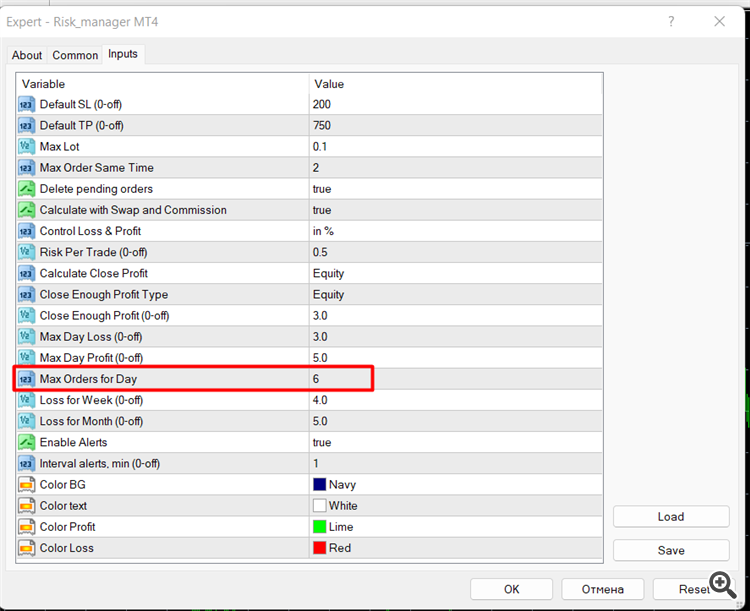Click the icon beside Loss for Week
The height and width of the screenshot is (611, 750).
(x=26, y=400)
